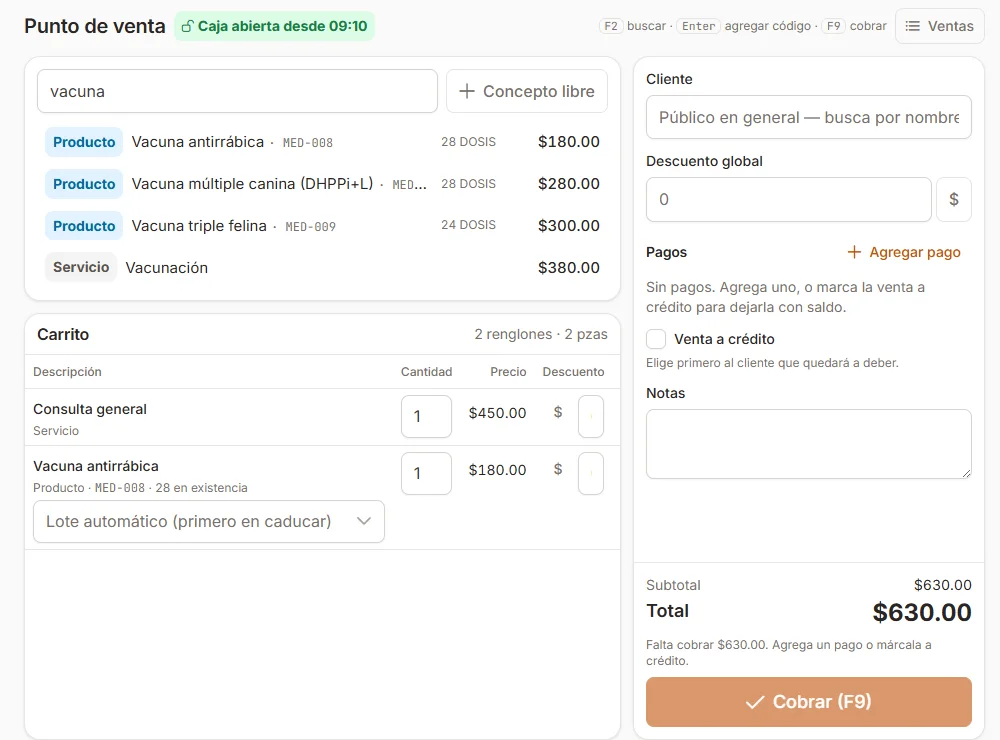Viewport: 1000px width, 740px height.
Task: Select Vacuna múltiple canina (DHPPi+L) result
Action: coord(322,184)
